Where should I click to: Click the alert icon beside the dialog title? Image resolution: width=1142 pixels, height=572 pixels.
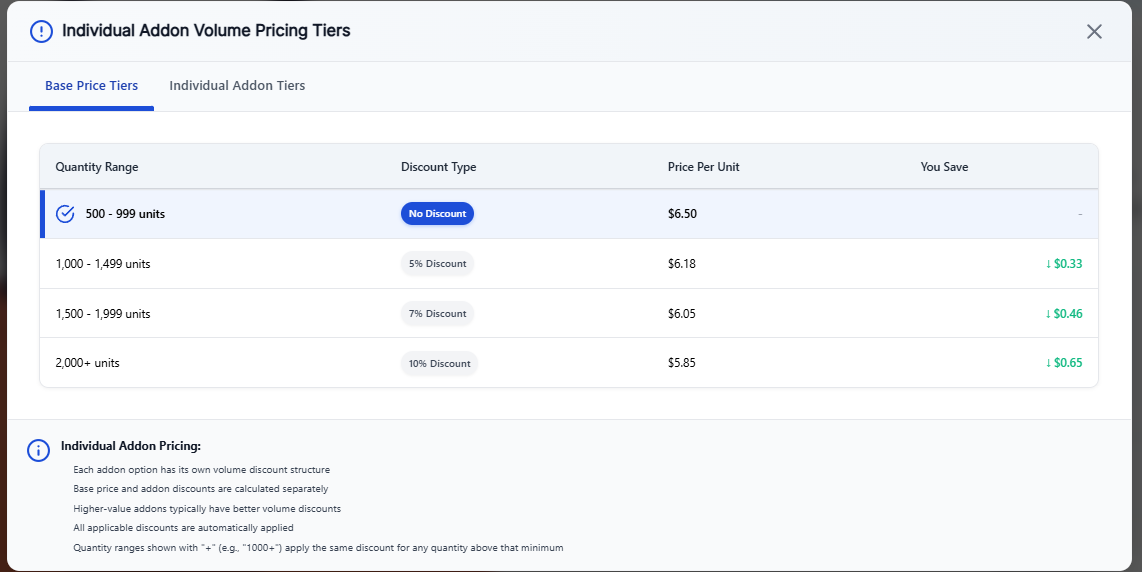[x=41, y=31]
